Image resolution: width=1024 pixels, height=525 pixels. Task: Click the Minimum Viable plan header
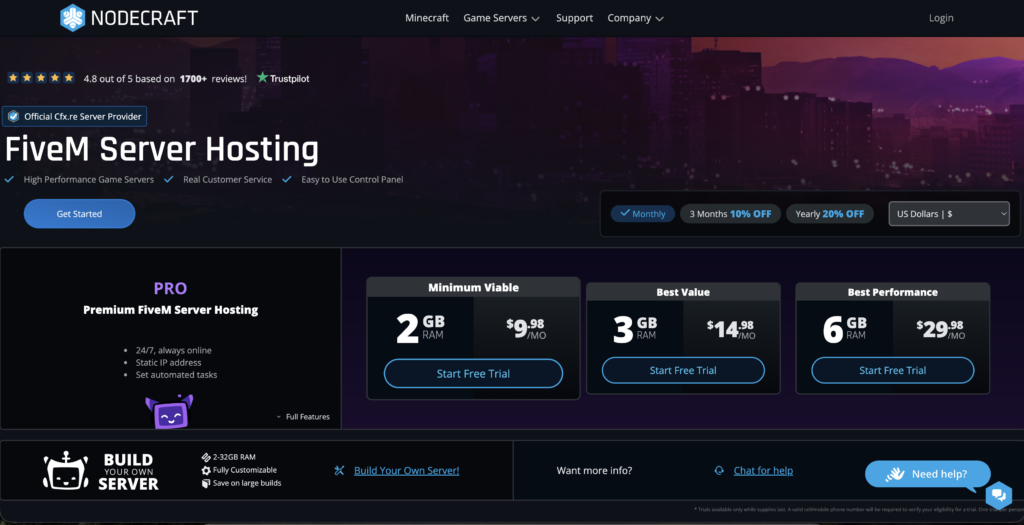point(473,287)
